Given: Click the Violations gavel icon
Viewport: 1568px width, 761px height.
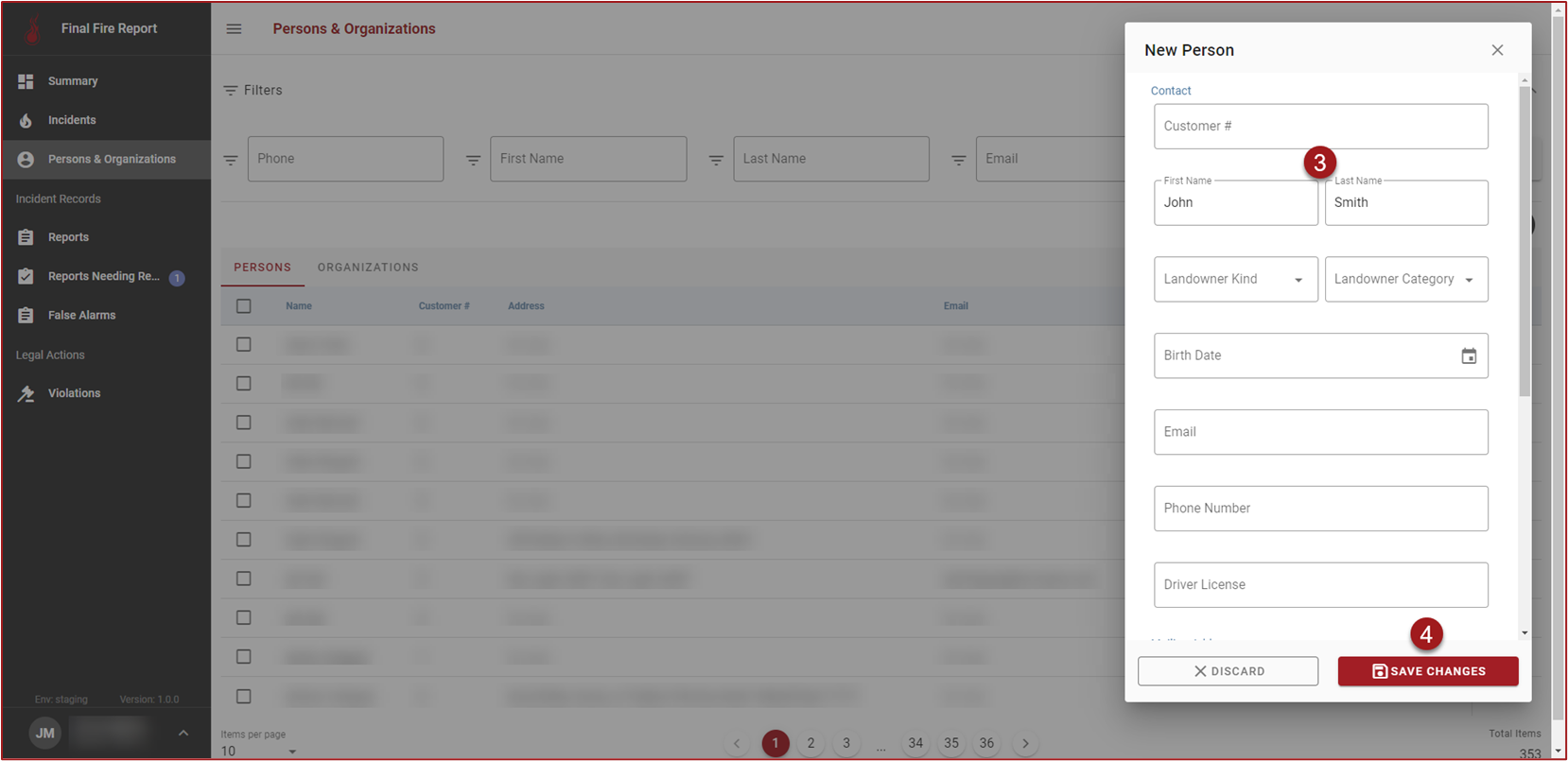Looking at the screenshot, I should (26, 393).
